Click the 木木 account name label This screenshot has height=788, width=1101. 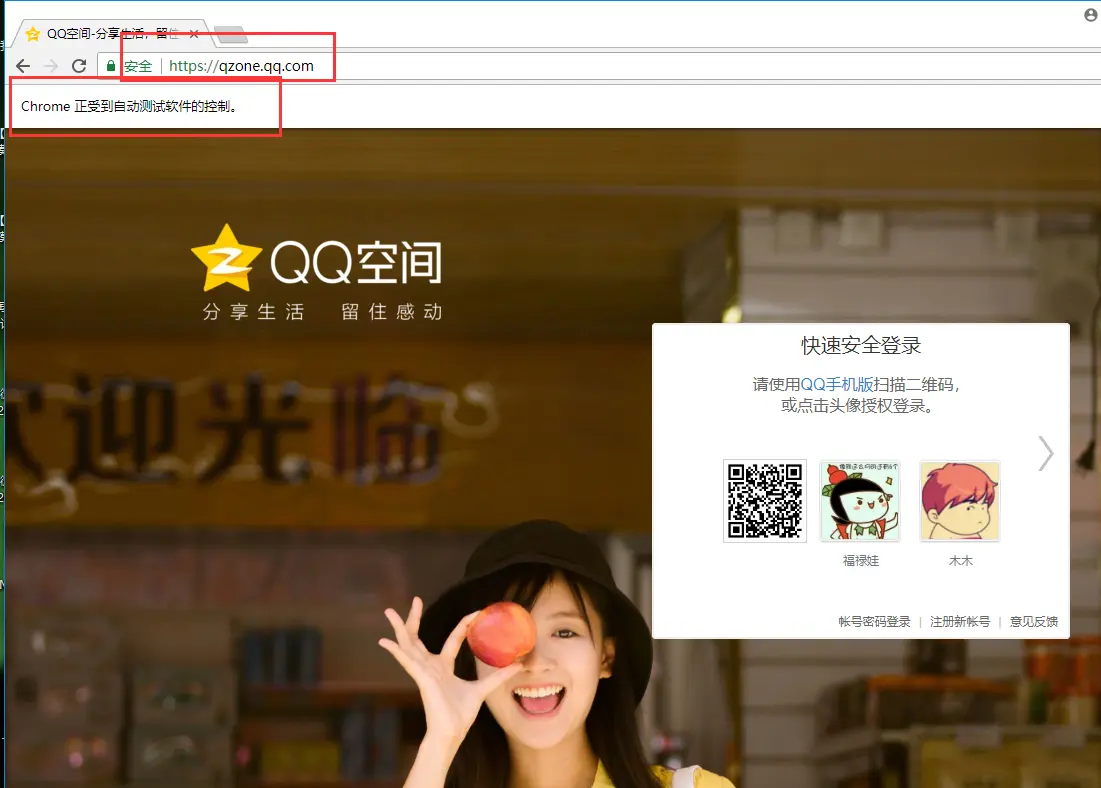click(x=961, y=560)
